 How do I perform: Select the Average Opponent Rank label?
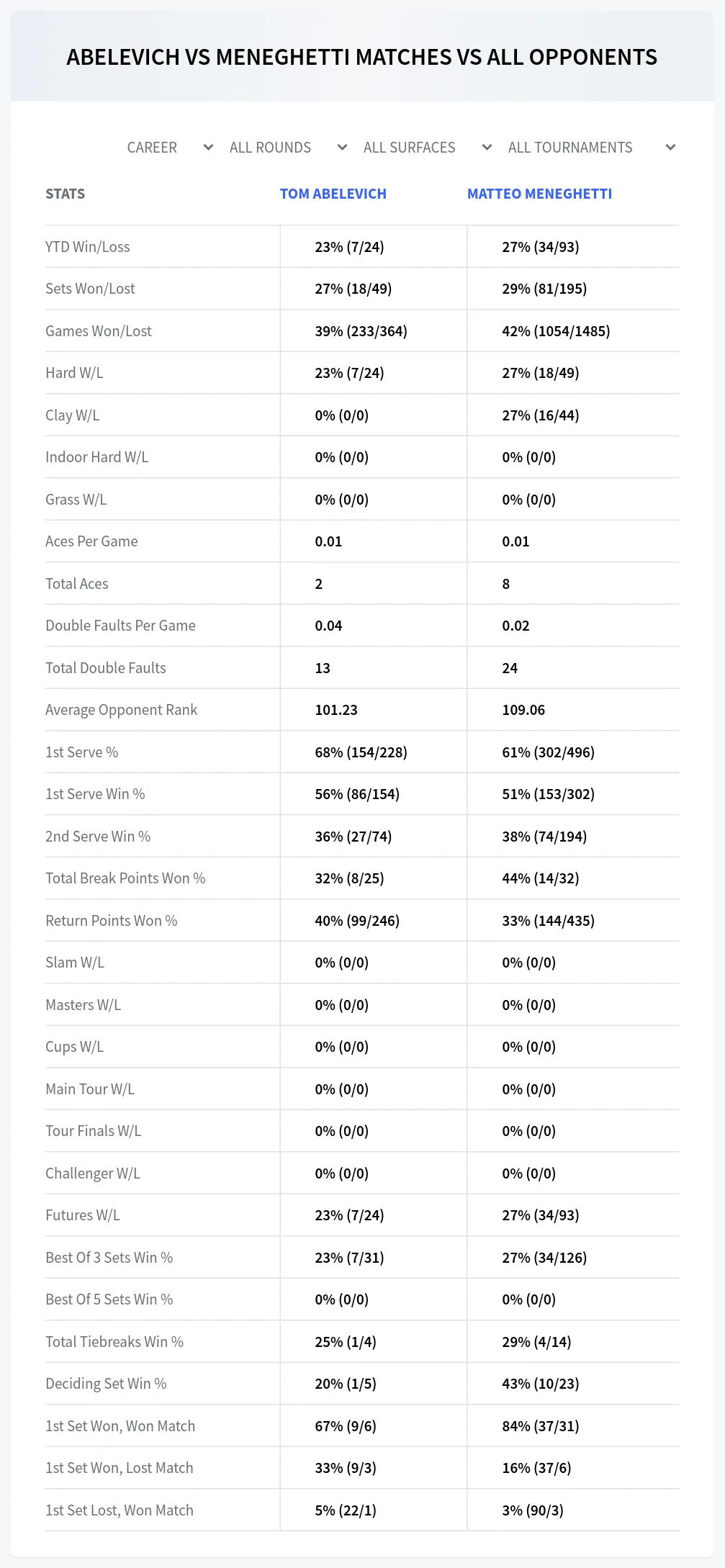pyautogui.click(x=121, y=710)
